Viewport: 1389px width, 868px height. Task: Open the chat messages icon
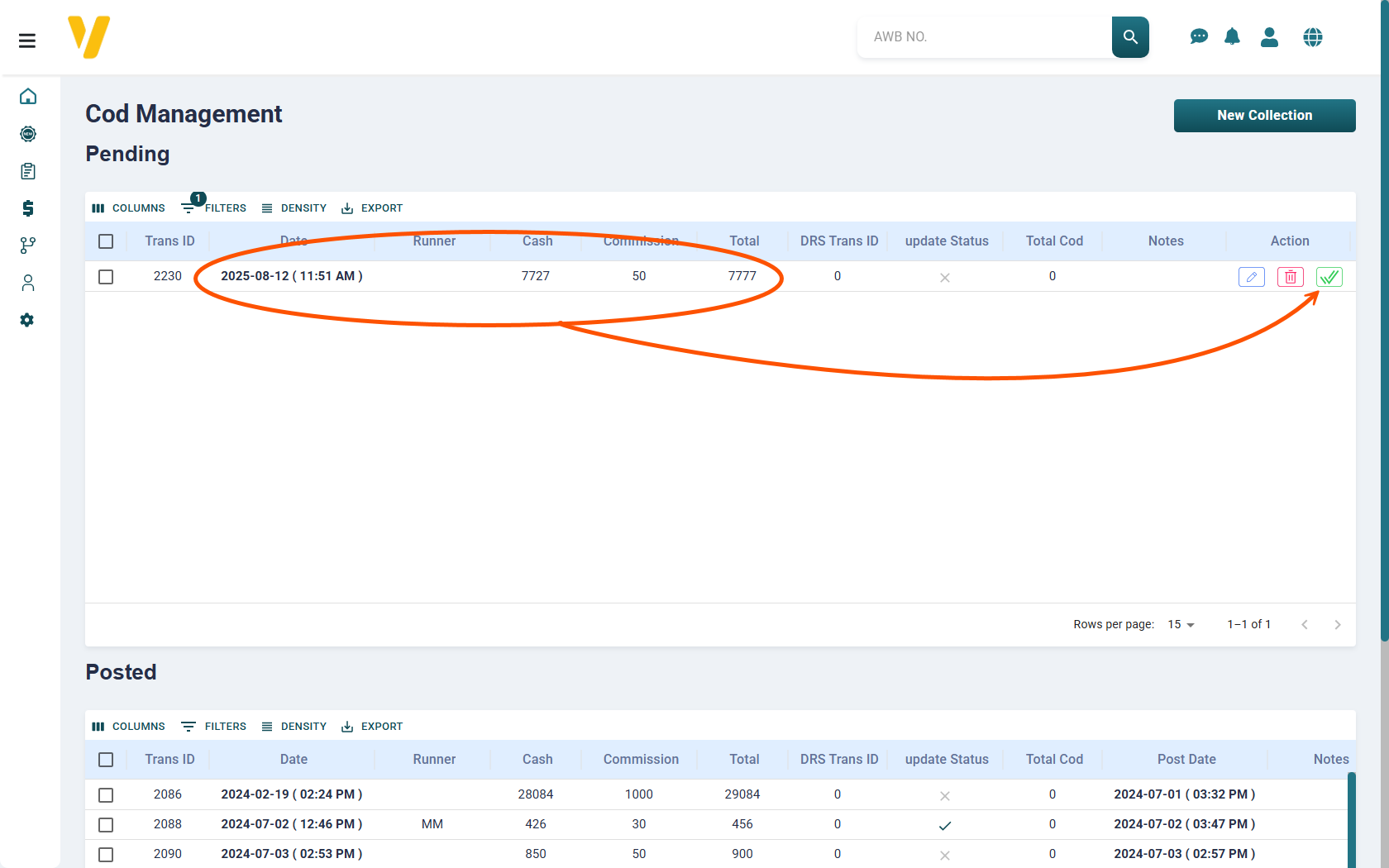pos(1198,37)
